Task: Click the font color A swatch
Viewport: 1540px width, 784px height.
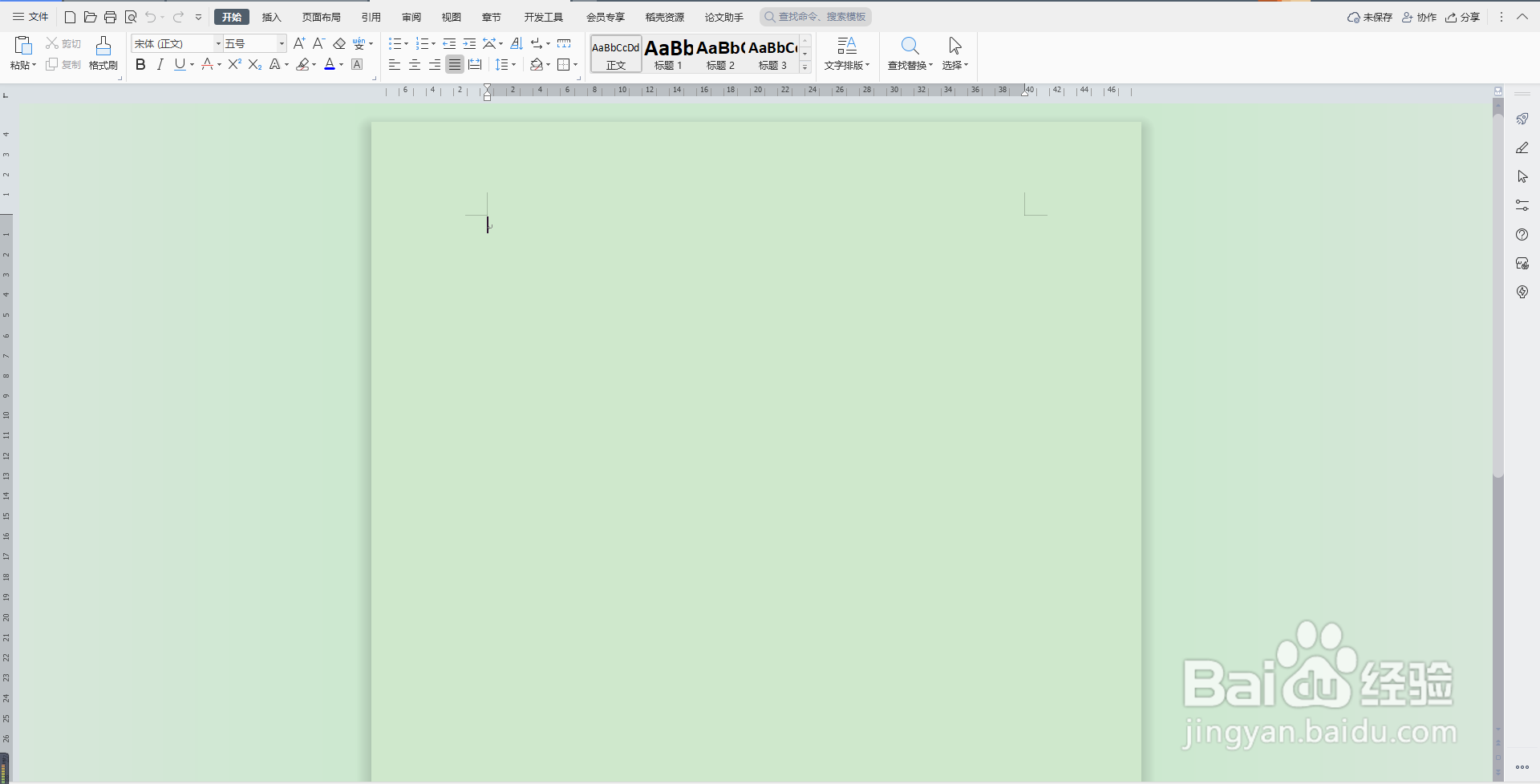Action: (x=330, y=64)
